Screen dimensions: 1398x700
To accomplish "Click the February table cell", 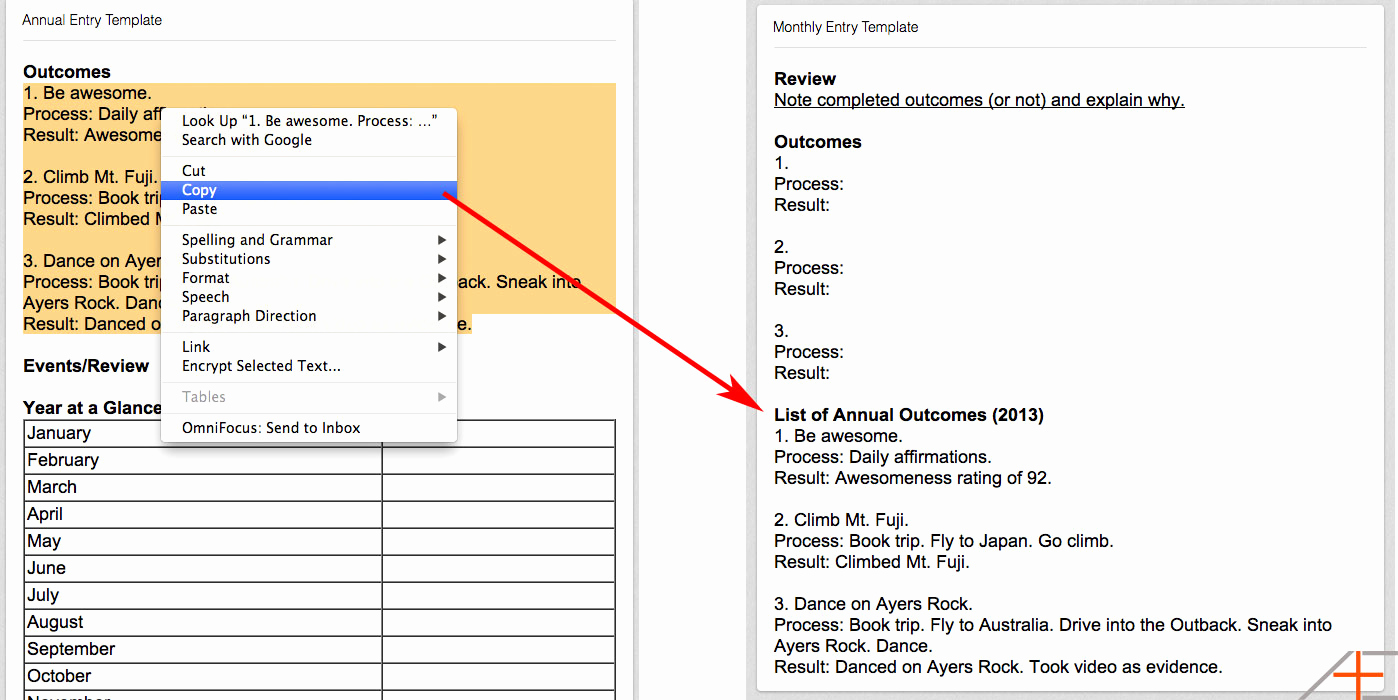I will coord(203,460).
